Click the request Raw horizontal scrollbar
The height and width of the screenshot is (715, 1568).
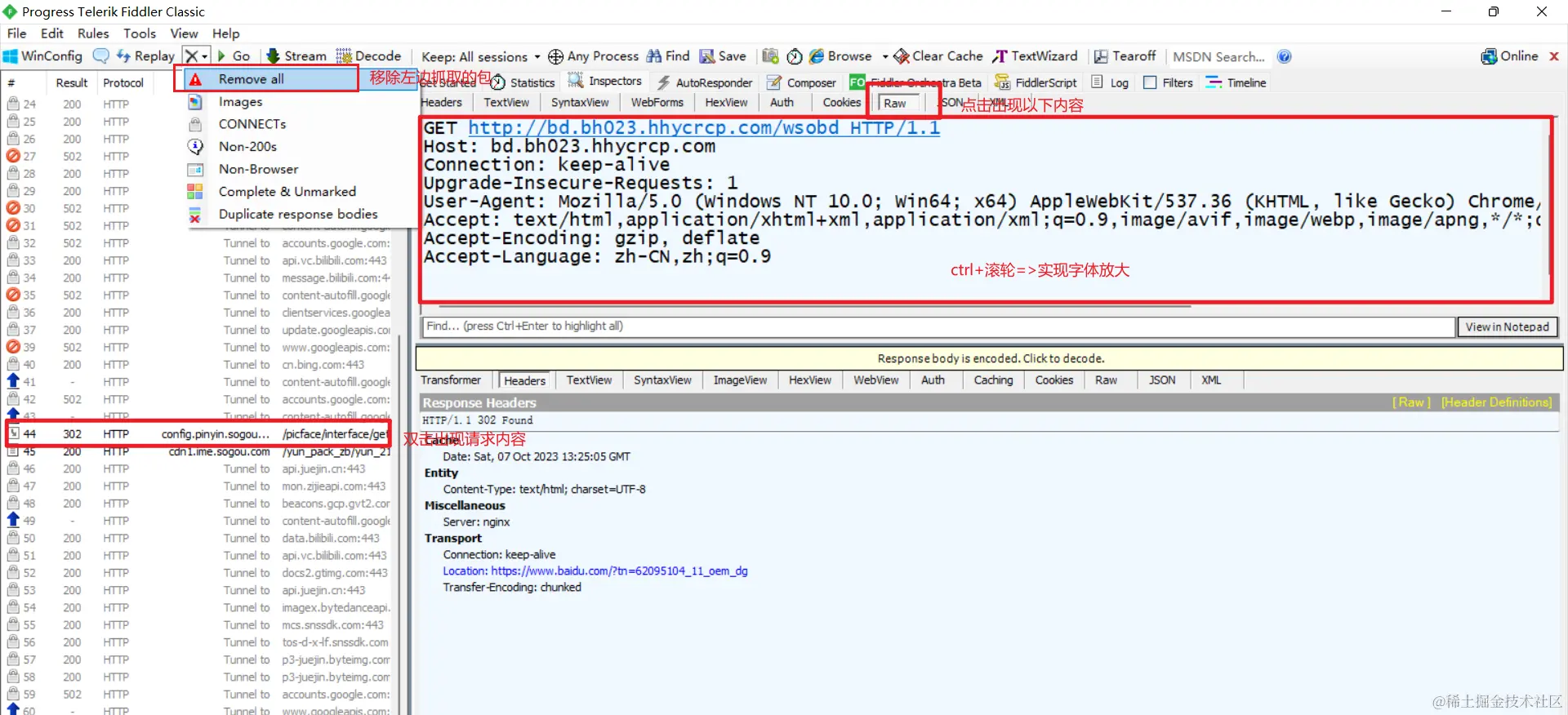814,307
